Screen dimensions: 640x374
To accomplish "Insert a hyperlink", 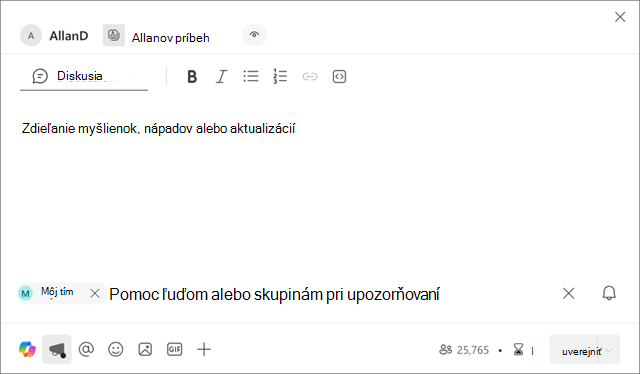I will coord(310,76).
